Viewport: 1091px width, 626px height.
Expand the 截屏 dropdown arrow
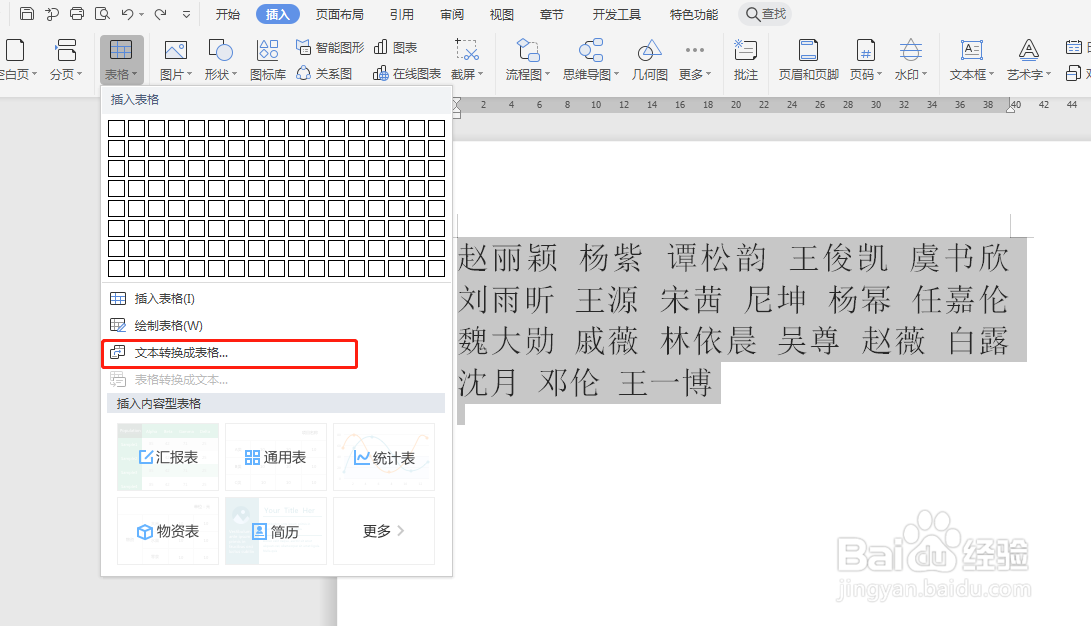[x=480, y=74]
